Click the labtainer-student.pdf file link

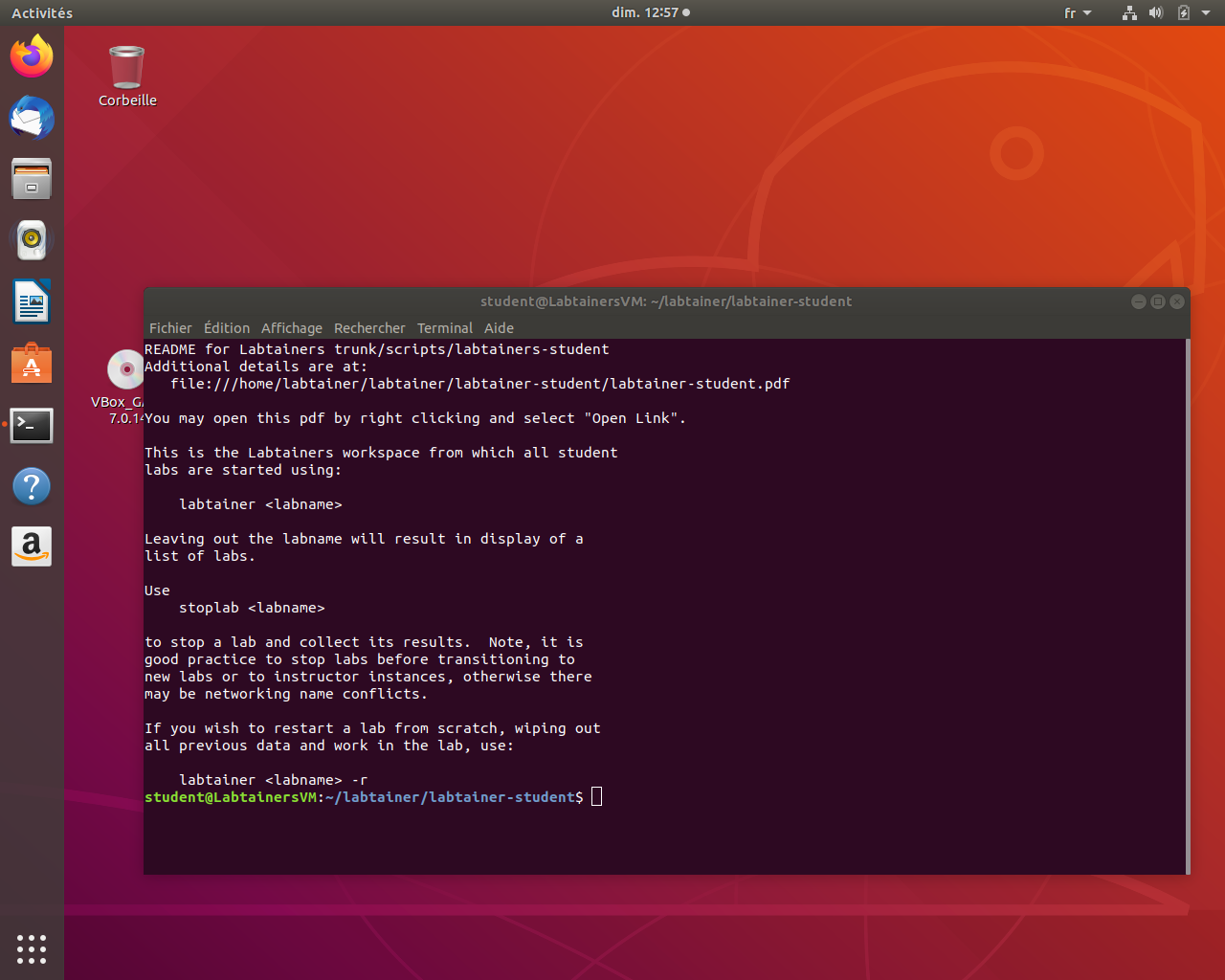pyautogui.click(x=479, y=384)
